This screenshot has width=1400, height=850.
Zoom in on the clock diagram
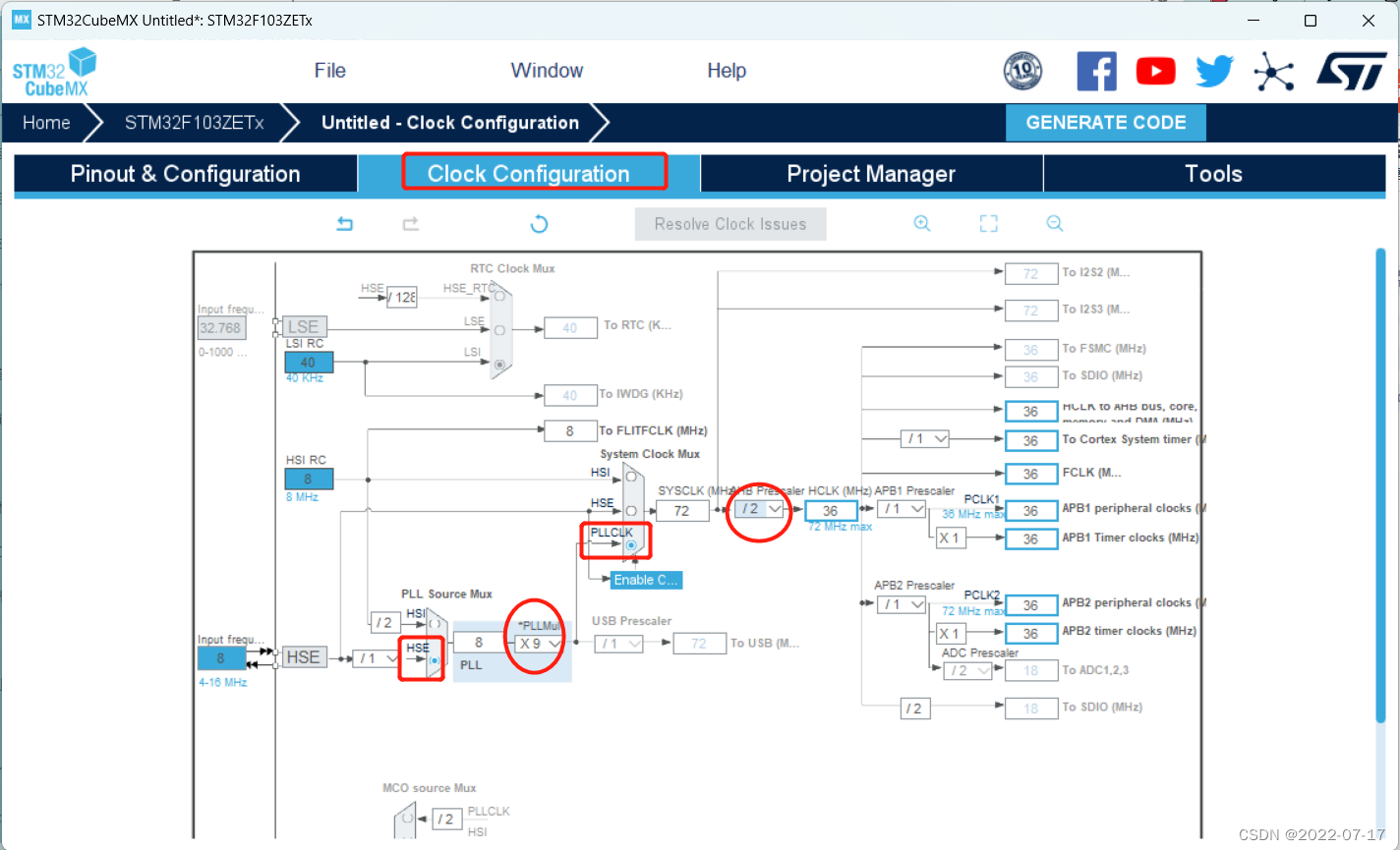pos(922,224)
